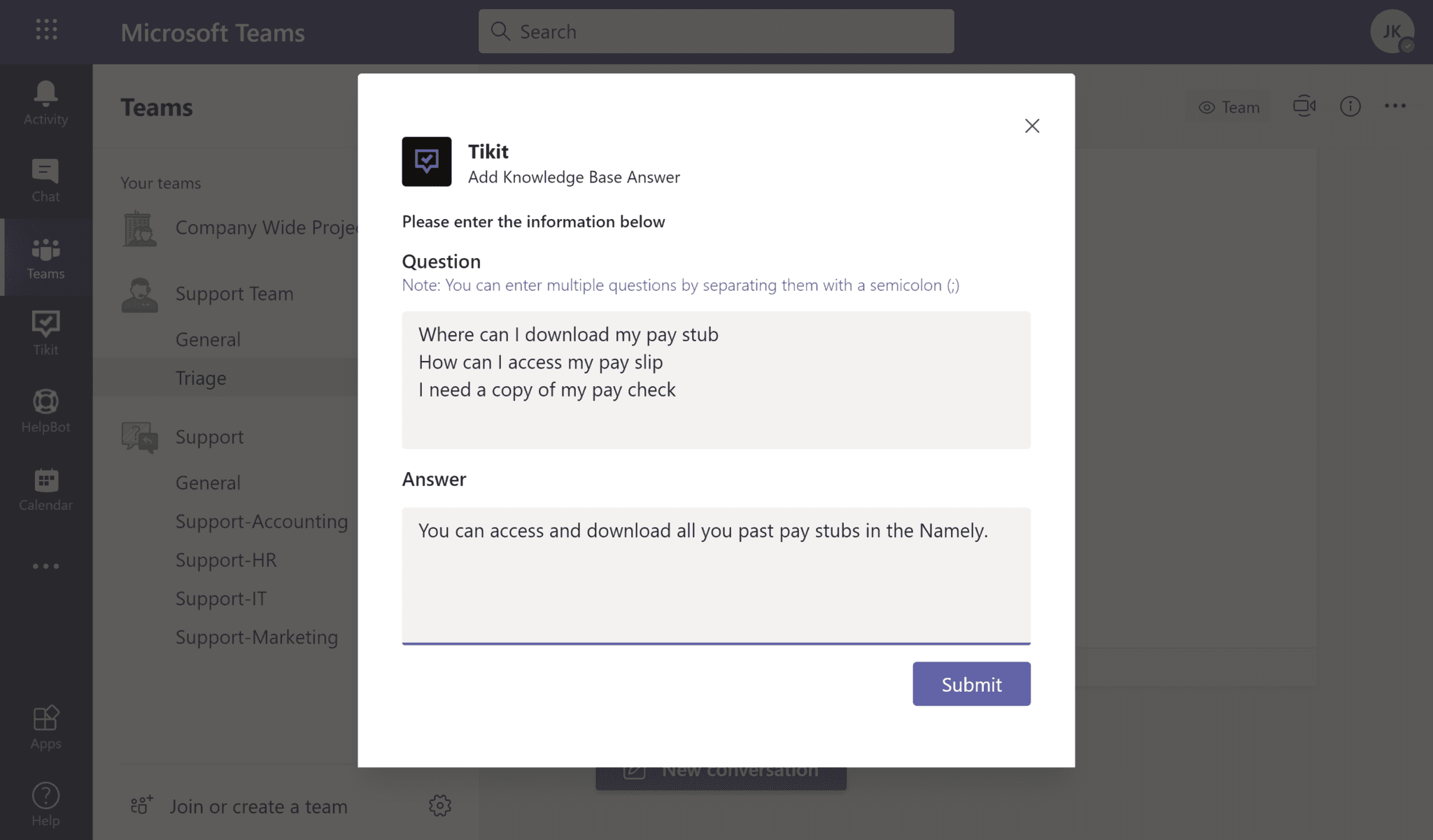Select the Teams section in sidebar
This screenshot has height=840, width=1433.
46,257
